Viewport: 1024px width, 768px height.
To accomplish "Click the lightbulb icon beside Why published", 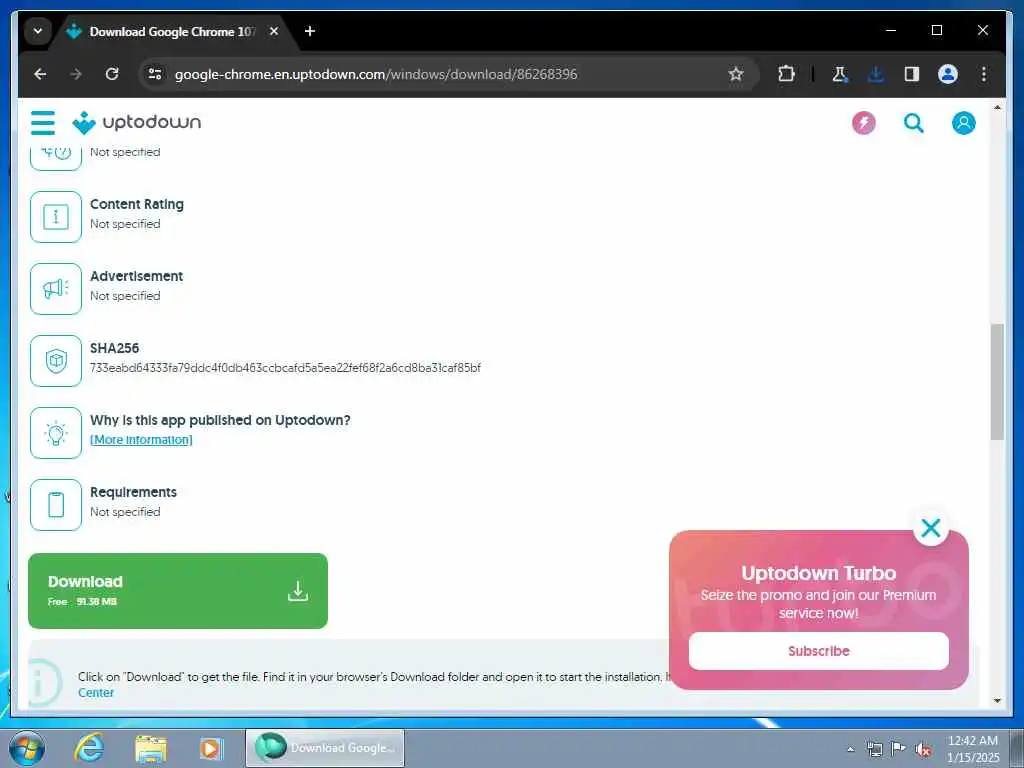I will point(56,433).
